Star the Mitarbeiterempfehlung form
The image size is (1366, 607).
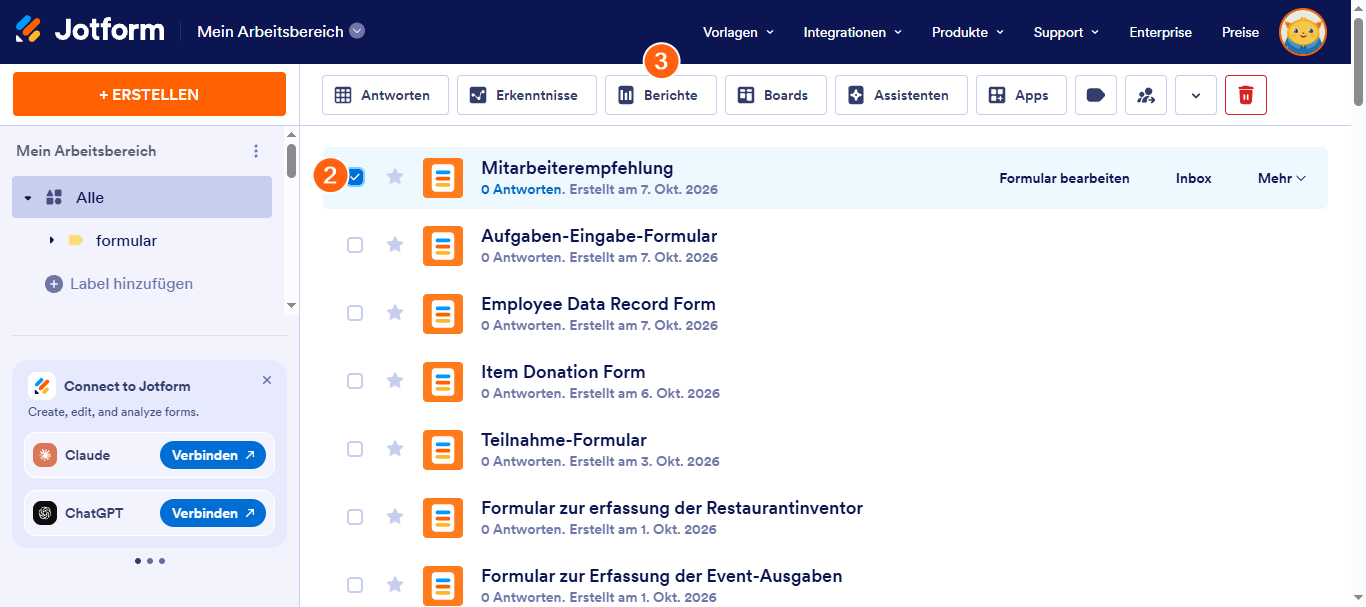click(395, 177)
